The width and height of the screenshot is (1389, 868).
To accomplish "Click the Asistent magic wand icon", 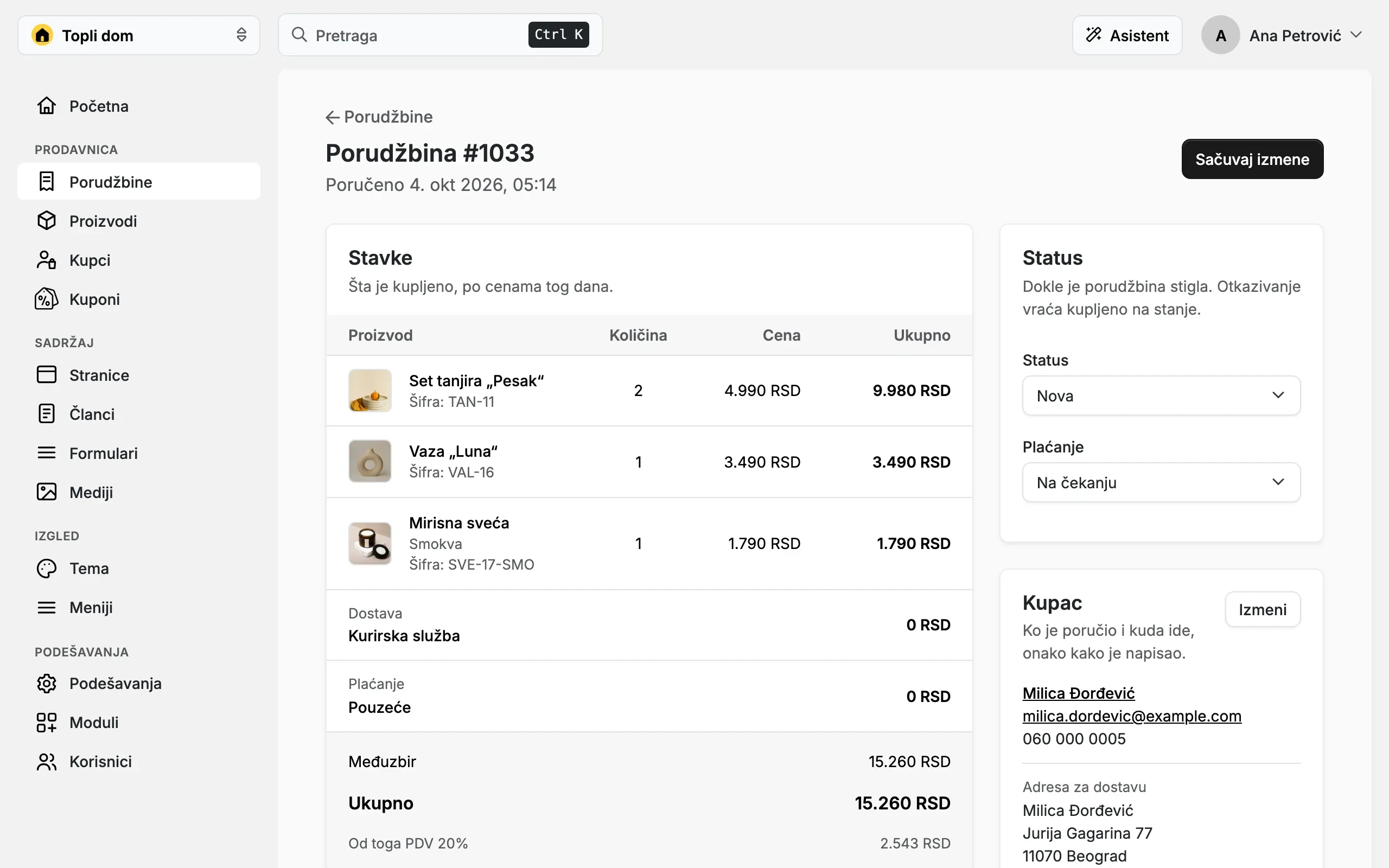I will pyautogui.click(x=1093, y=35).
